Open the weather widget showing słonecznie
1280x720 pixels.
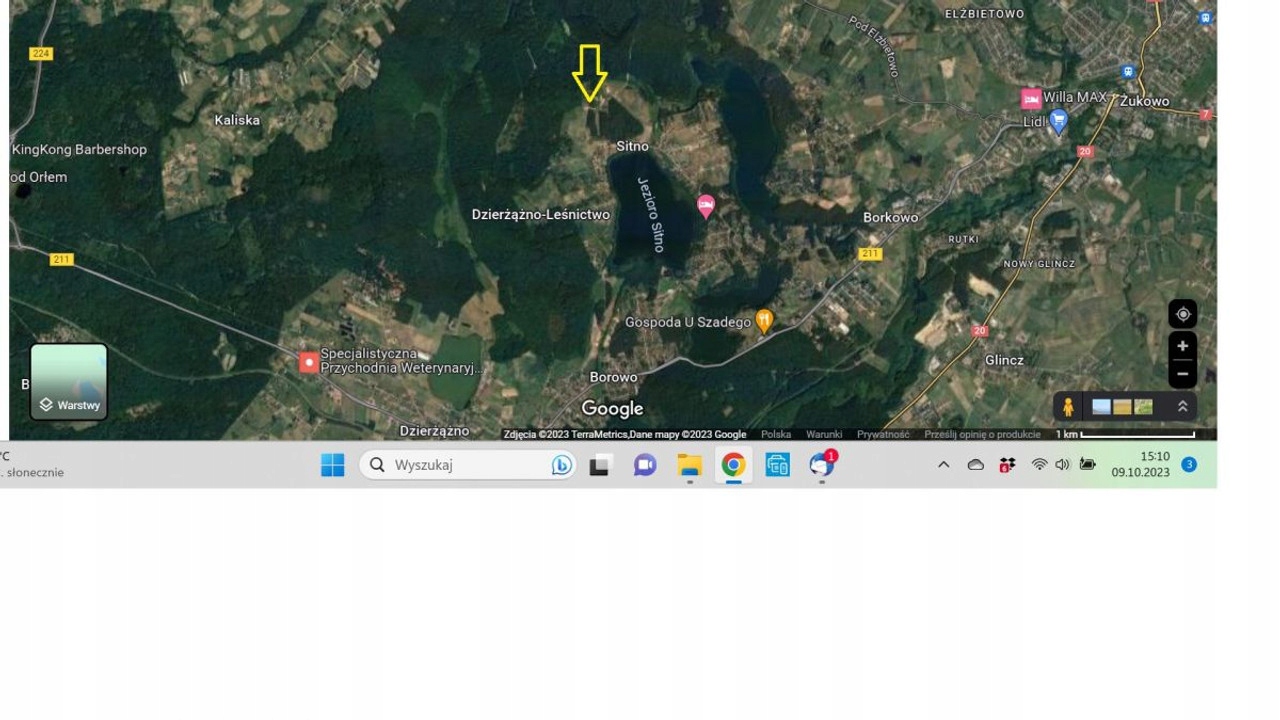(33, 465)
